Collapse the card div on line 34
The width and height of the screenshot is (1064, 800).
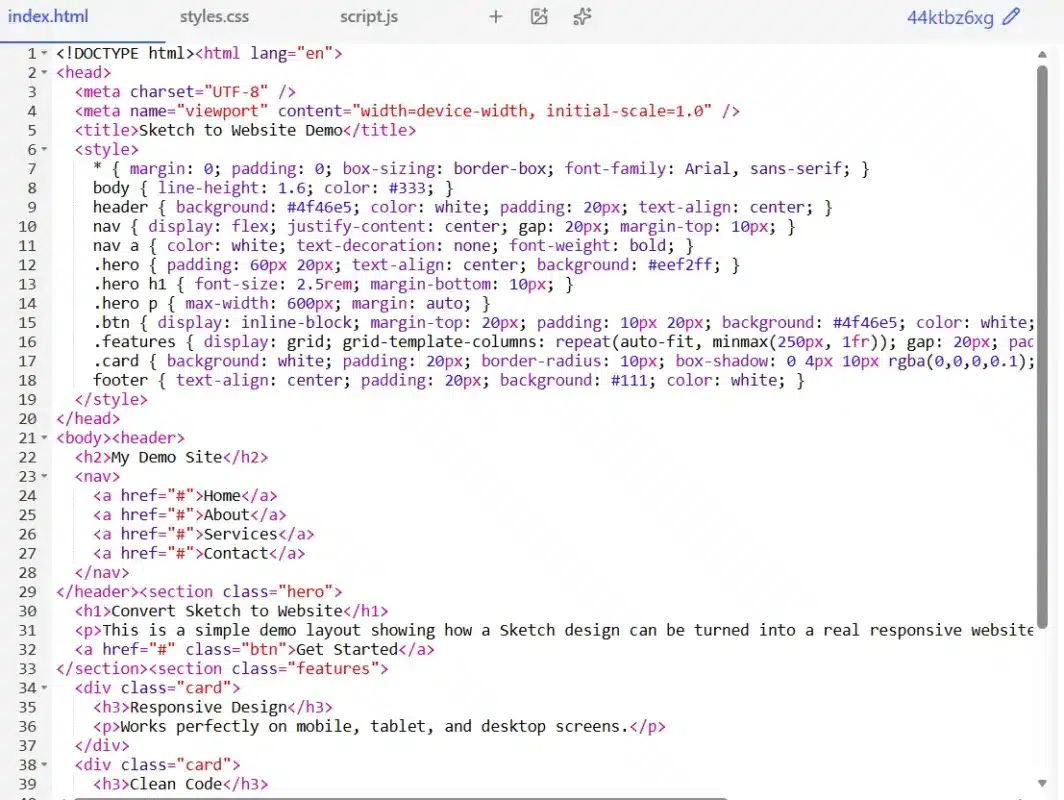tap(44, 687)
